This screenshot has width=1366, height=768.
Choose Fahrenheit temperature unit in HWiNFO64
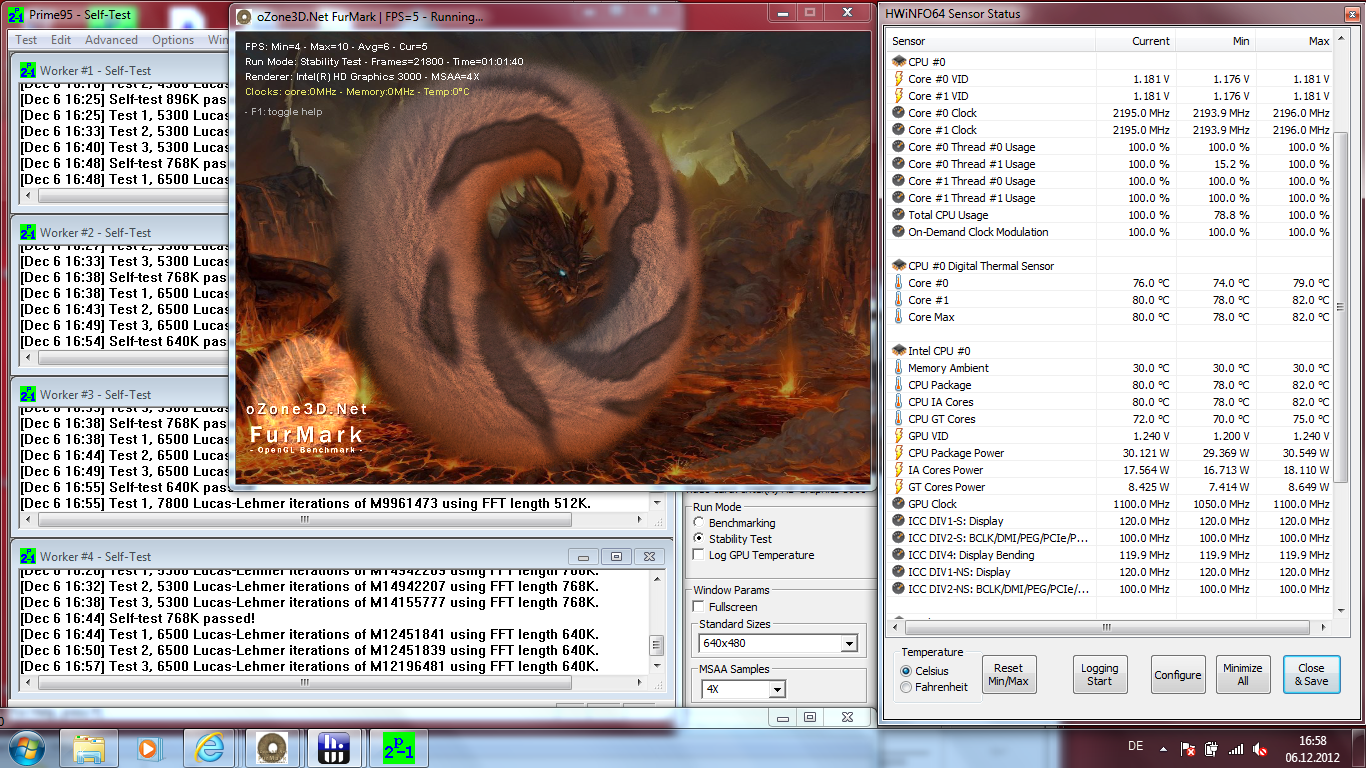[x=906, y=687]
